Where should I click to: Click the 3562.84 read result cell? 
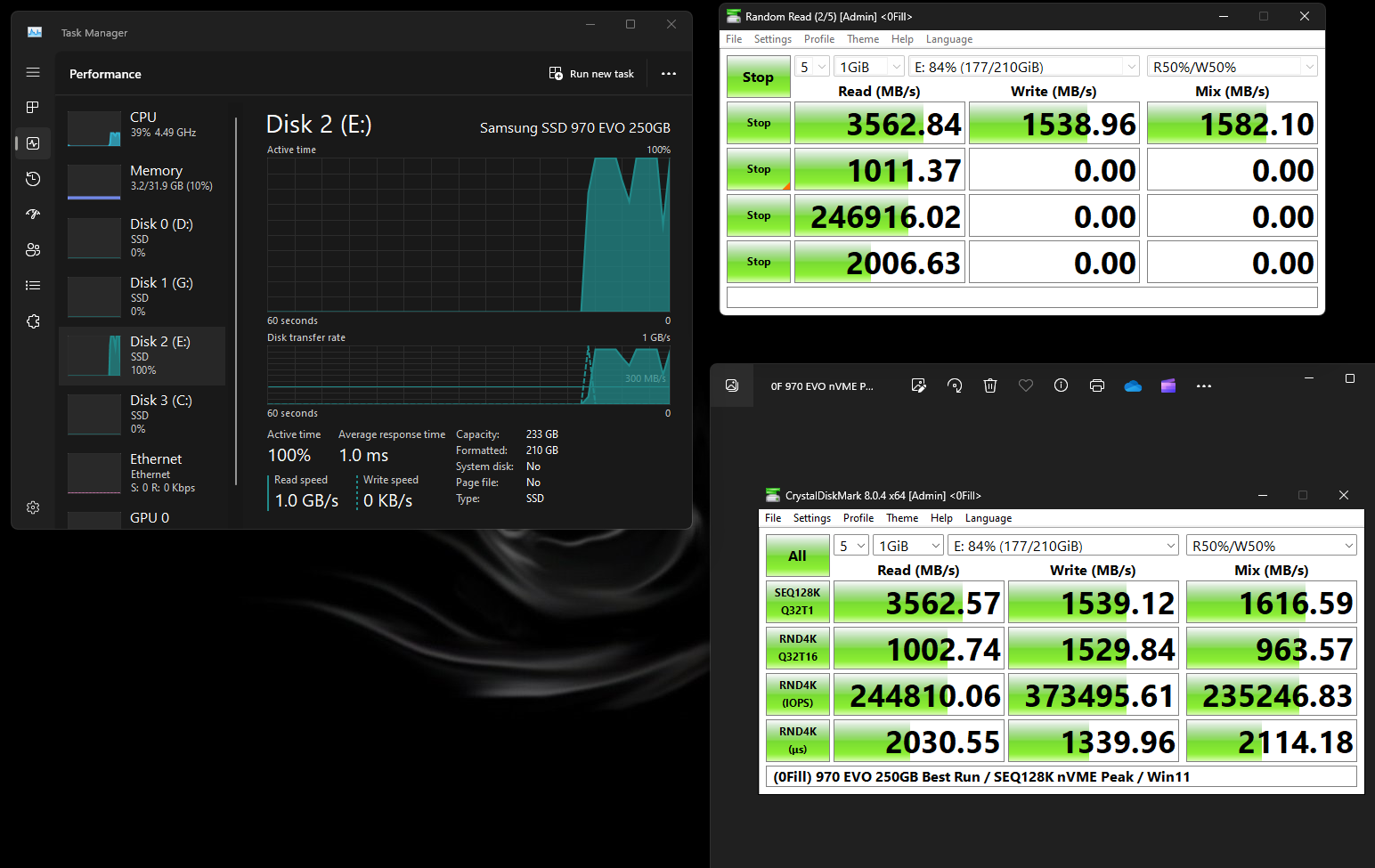tap(879, 124)
